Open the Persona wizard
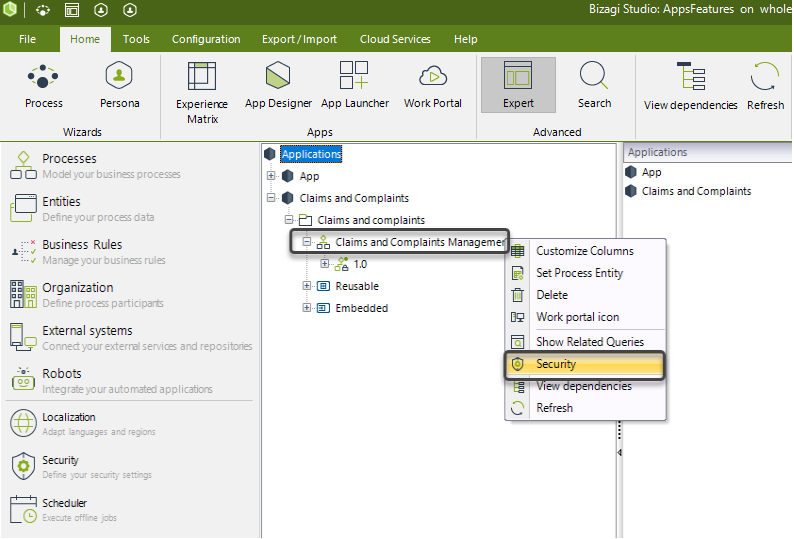The width and height of the screenshot is (794, 539). click(x=119, y=86)
